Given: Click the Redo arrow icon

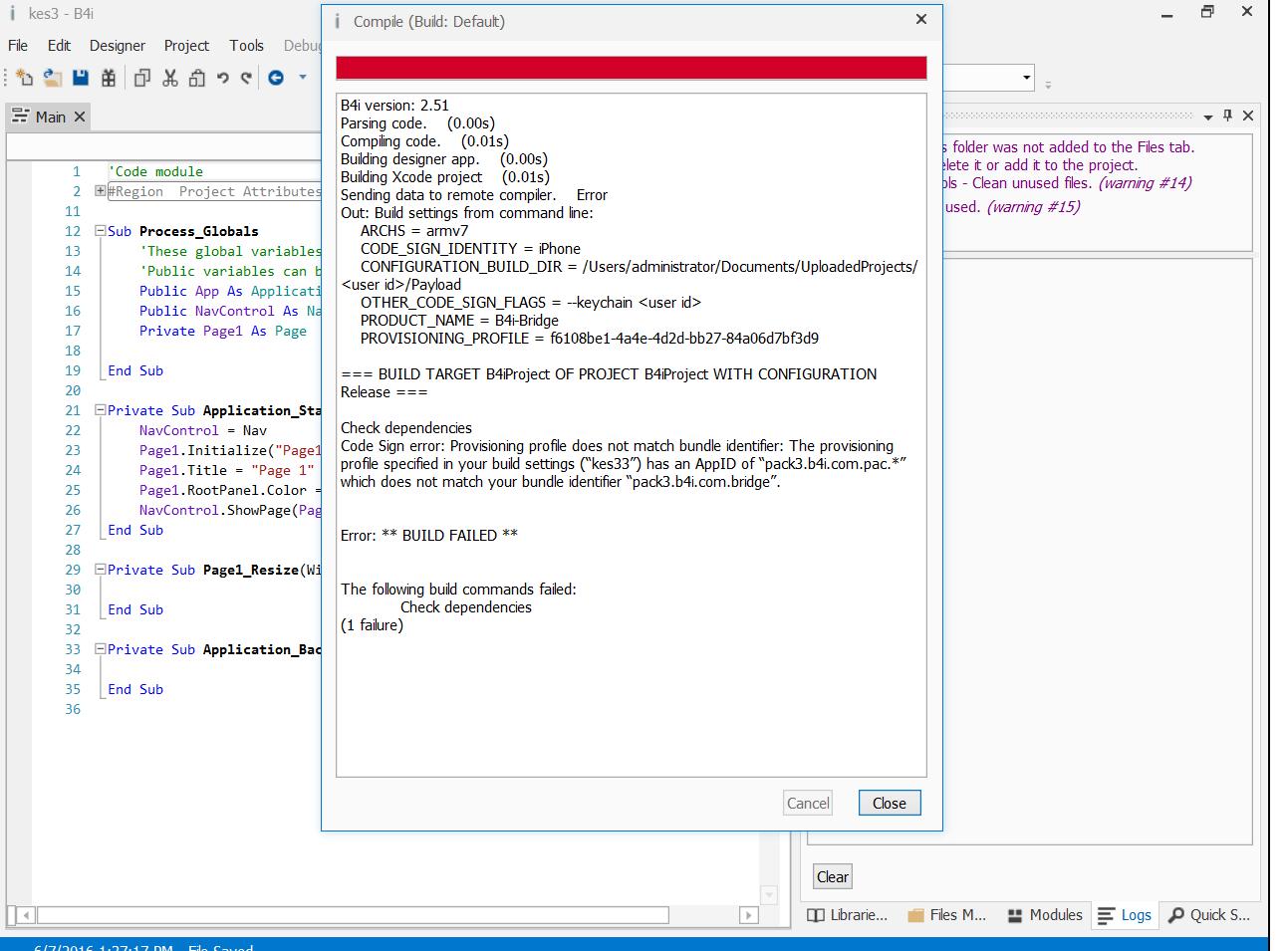Looking at the screenshot, I should pos(246,78).
